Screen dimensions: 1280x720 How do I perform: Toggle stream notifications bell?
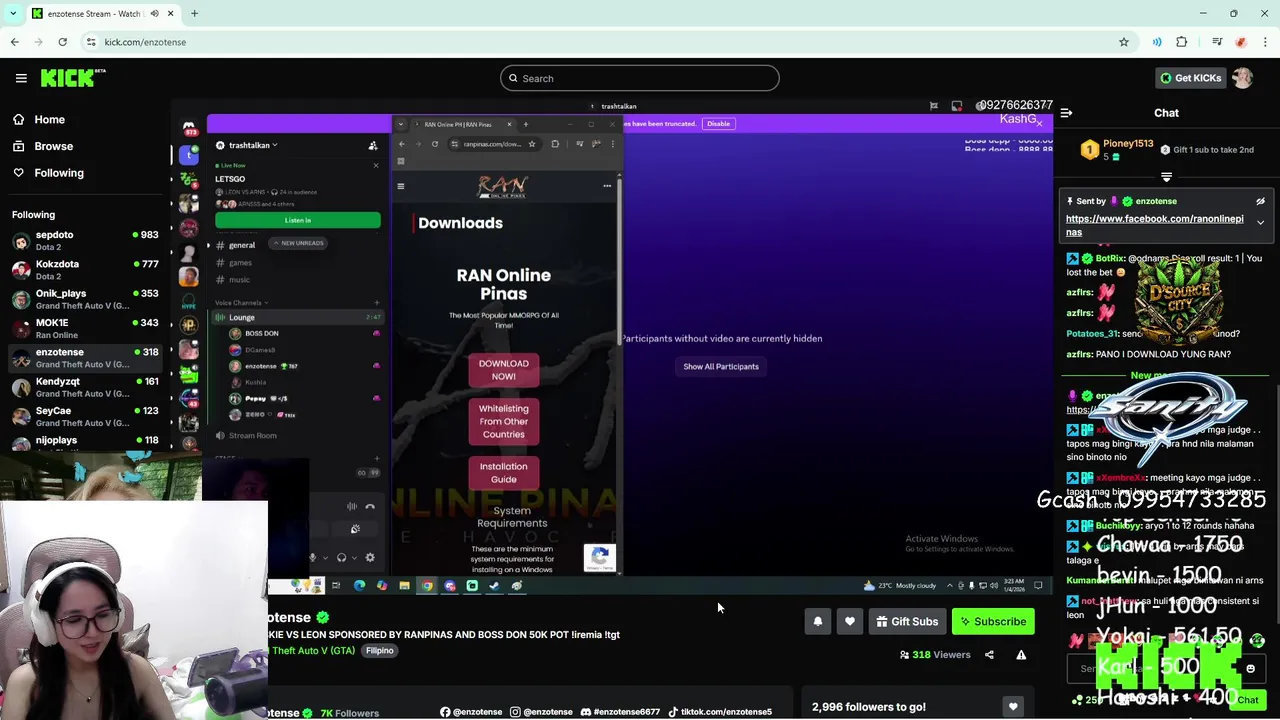tap(818, 622)
